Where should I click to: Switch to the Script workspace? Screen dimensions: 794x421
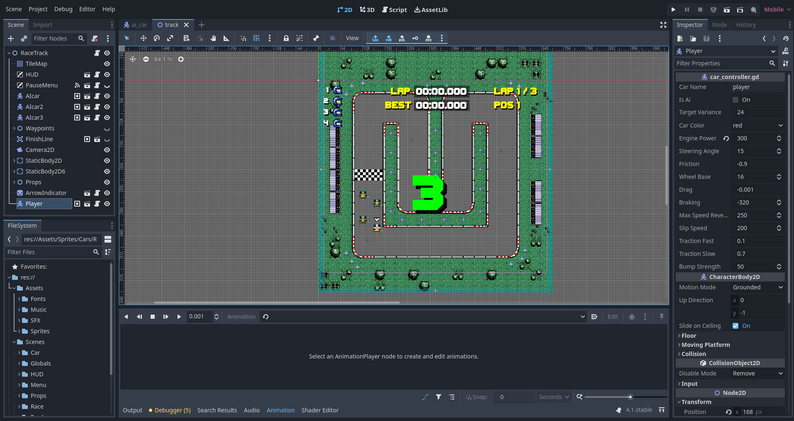tap(394, 10)
